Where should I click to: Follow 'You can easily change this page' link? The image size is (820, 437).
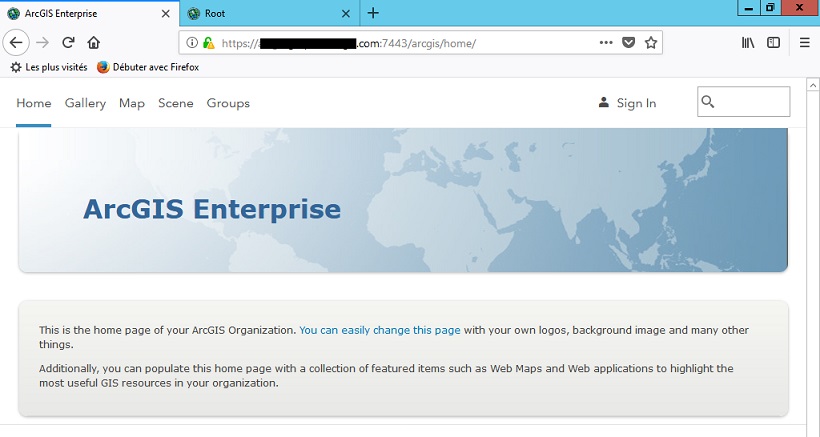pos(380,330)
